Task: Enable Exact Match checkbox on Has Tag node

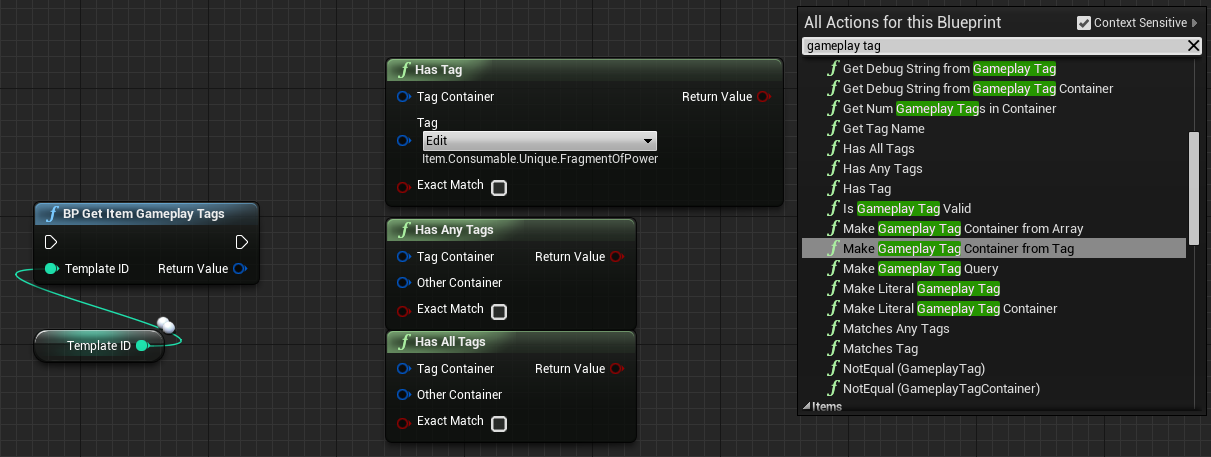Action: click(x=499, y=187)
